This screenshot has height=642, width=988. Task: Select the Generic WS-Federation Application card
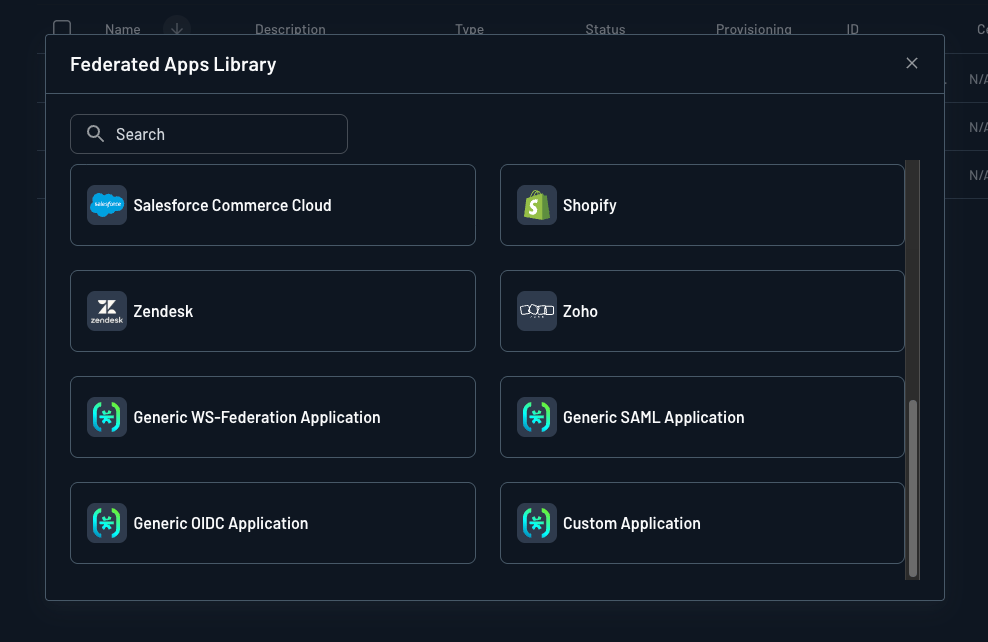click(x=273, y=416)
